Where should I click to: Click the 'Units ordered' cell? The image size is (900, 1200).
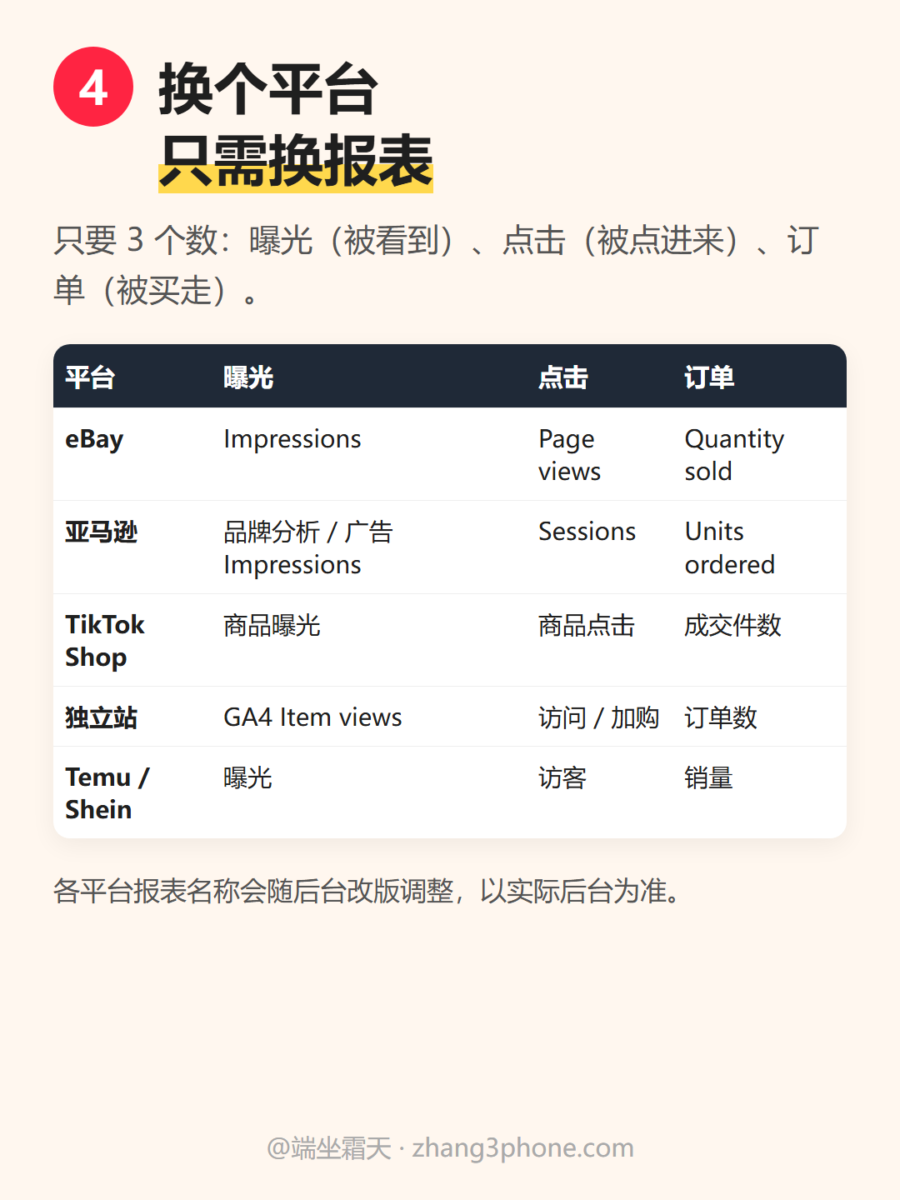730,548
